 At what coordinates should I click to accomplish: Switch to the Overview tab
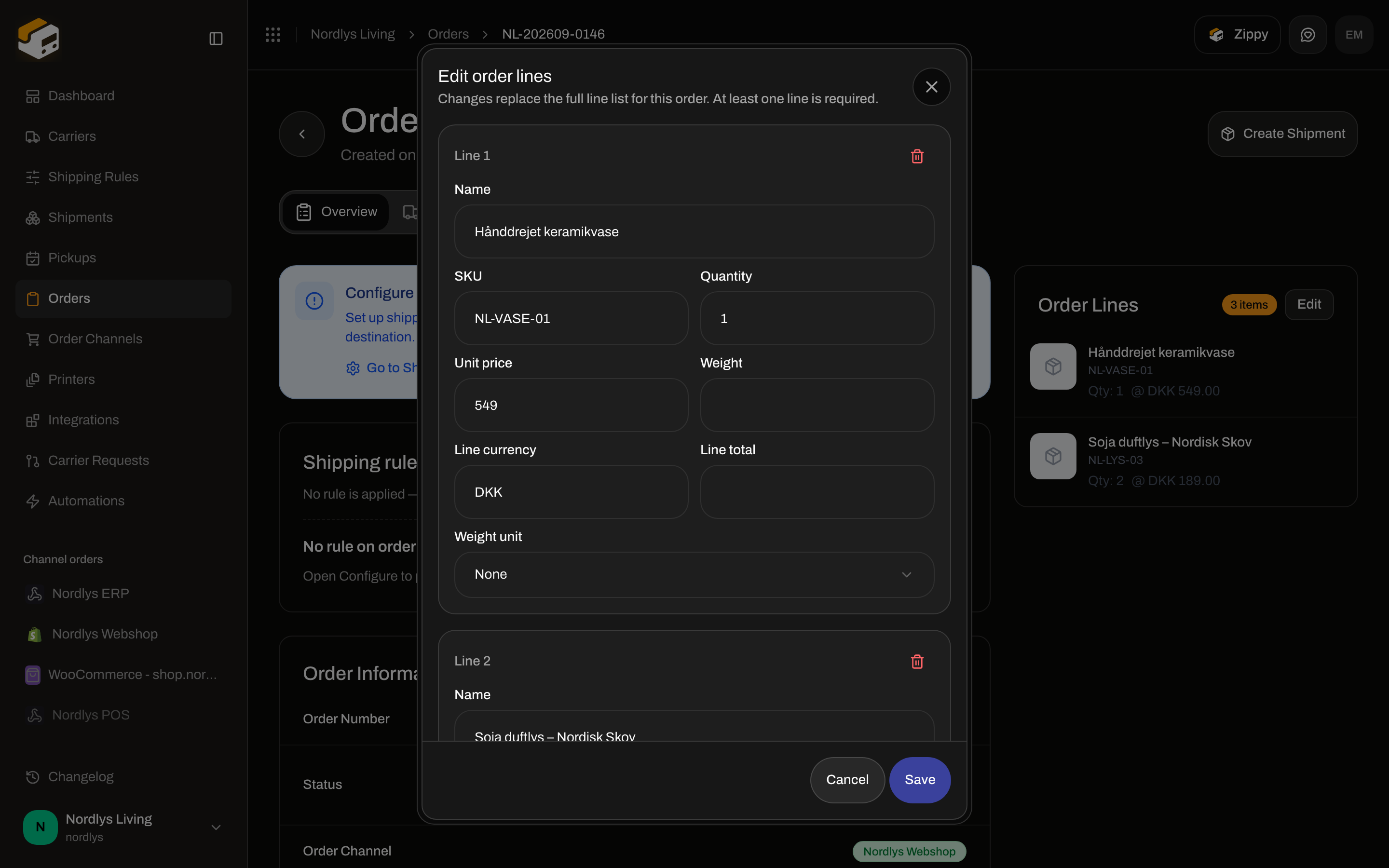point(336,212)
